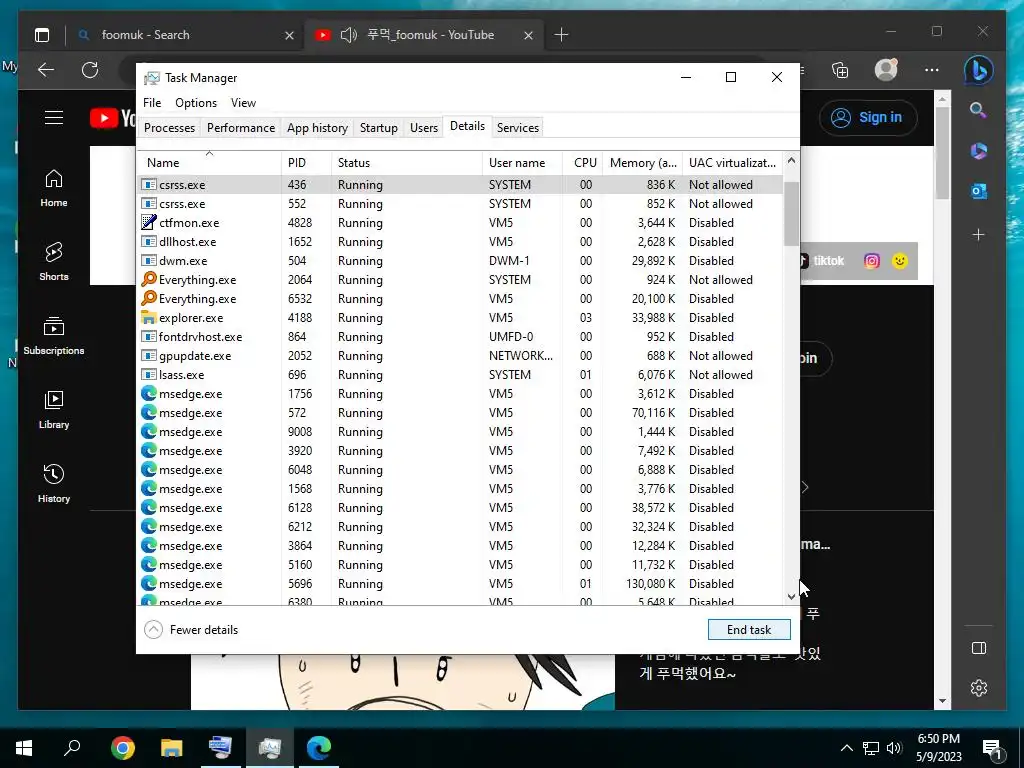
Task: Switch to the App history tab
Action: click(317, 127)
